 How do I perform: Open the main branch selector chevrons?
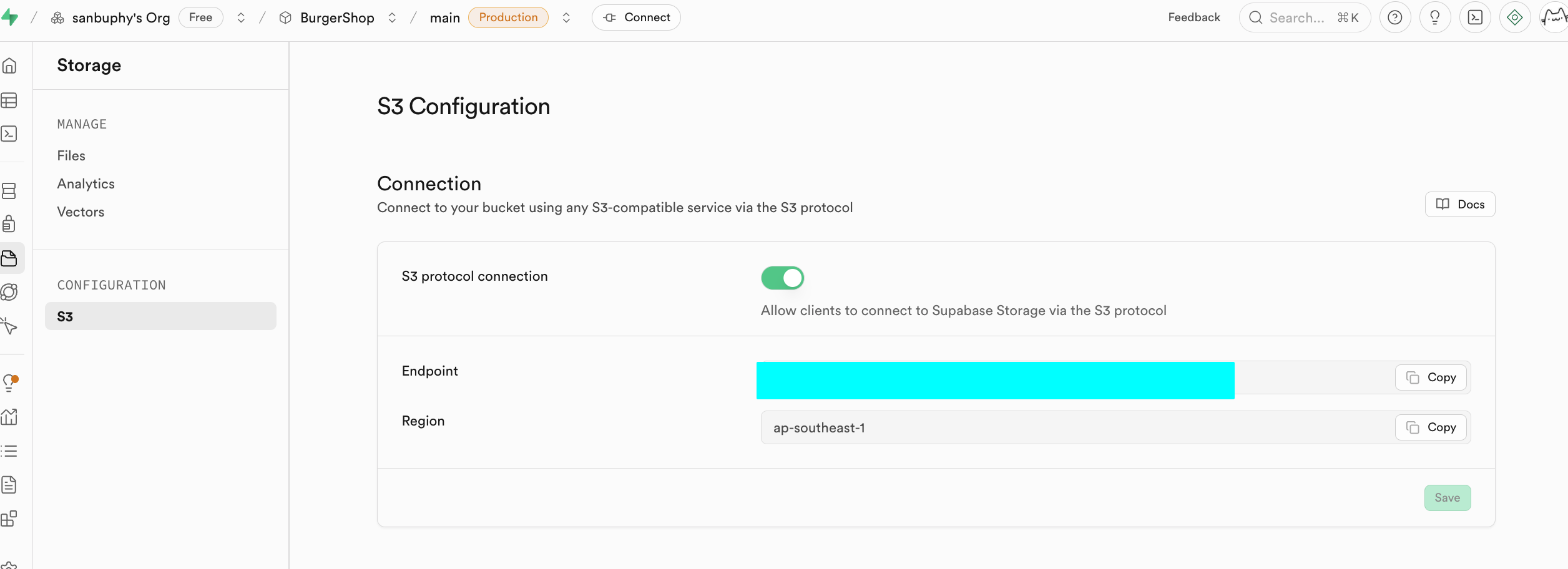coord(566,17)
